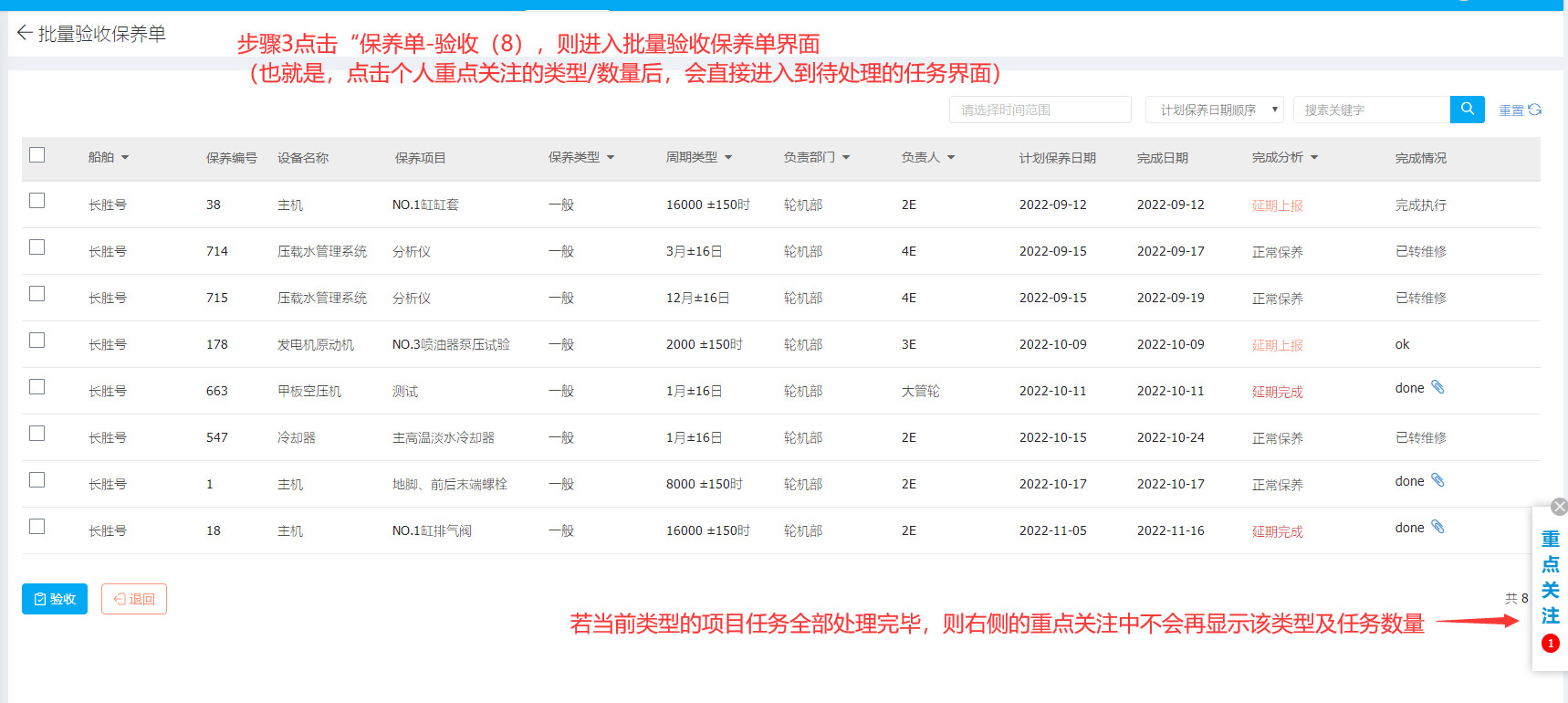Click the 完成情况 column header

(x=1421, y=158)
